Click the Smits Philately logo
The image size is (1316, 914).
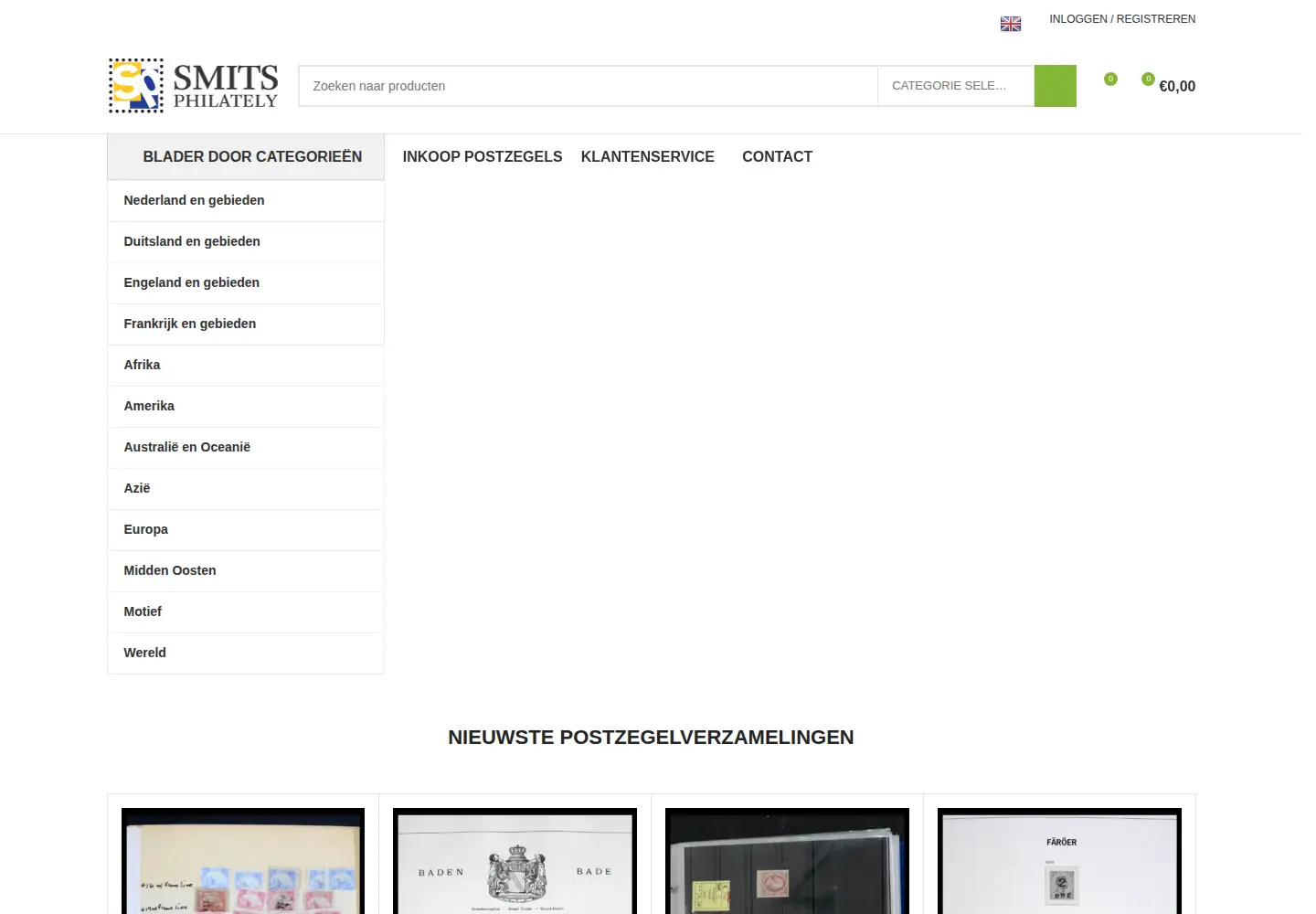tap(193, 86)
